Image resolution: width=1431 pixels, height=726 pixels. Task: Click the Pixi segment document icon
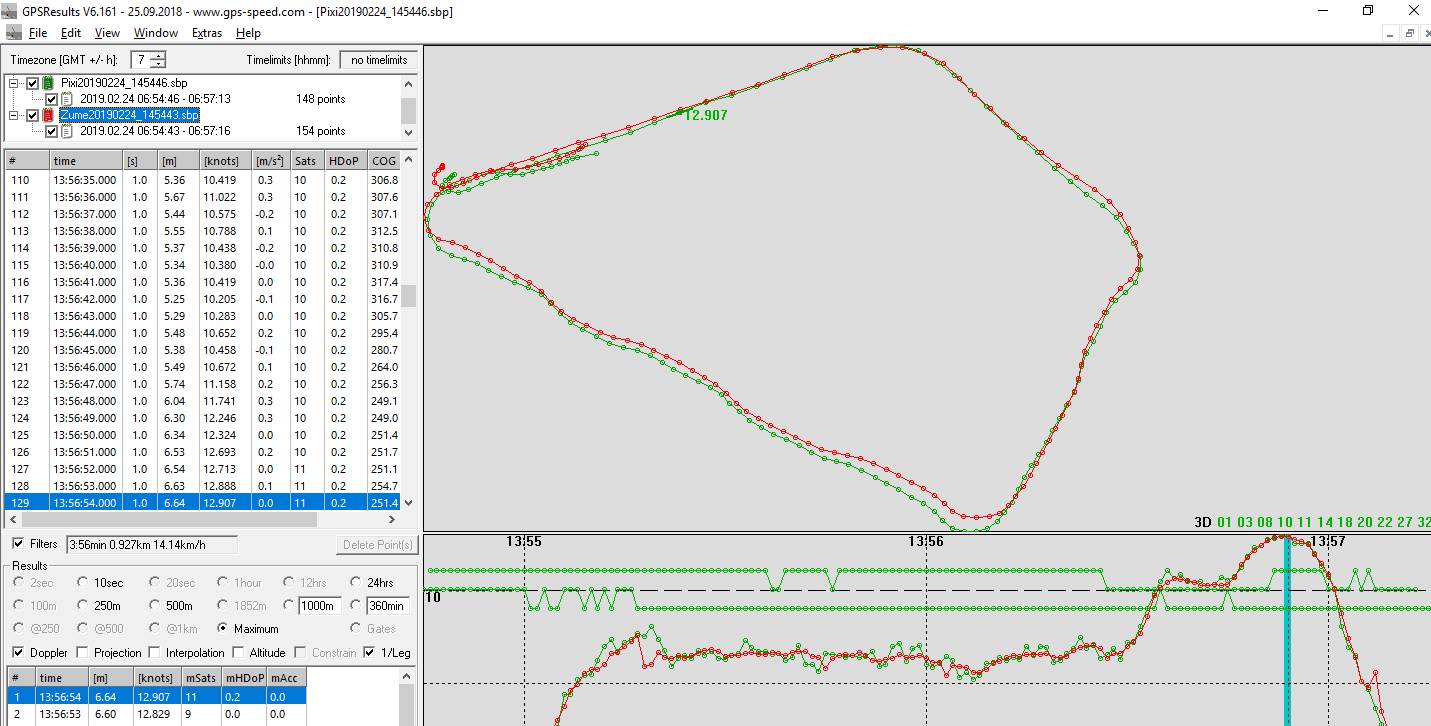pyautogui.click(x=67, y=99)
